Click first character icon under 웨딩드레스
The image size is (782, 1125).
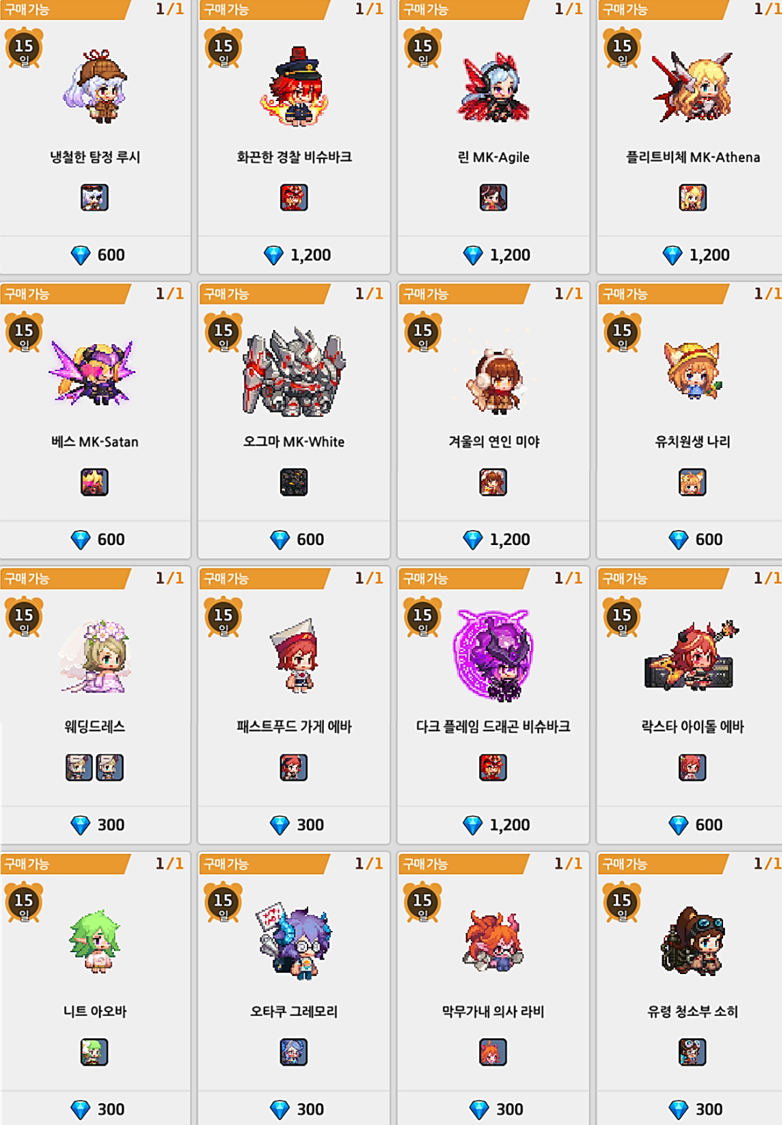[79, 767]
